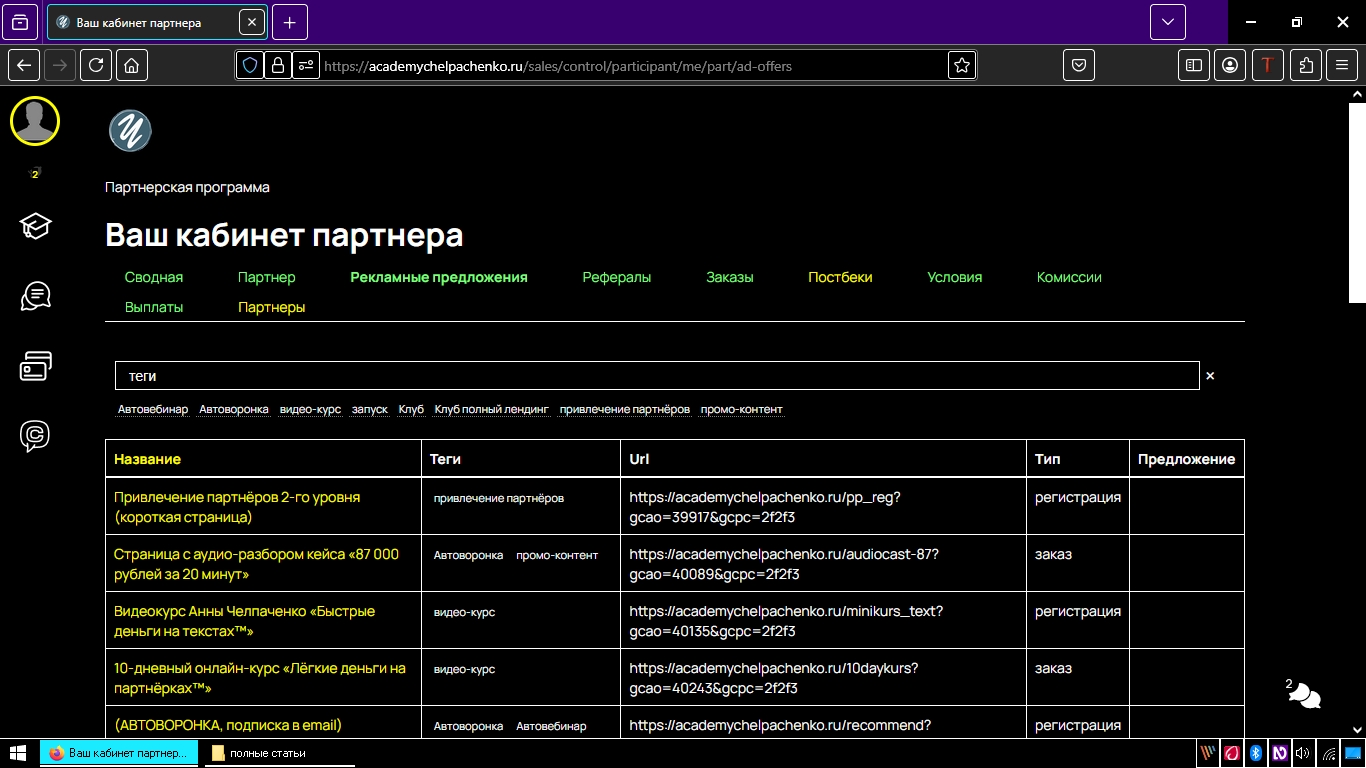
Task: Open the graduation cap training icon
Action: (x=35, y=226)
